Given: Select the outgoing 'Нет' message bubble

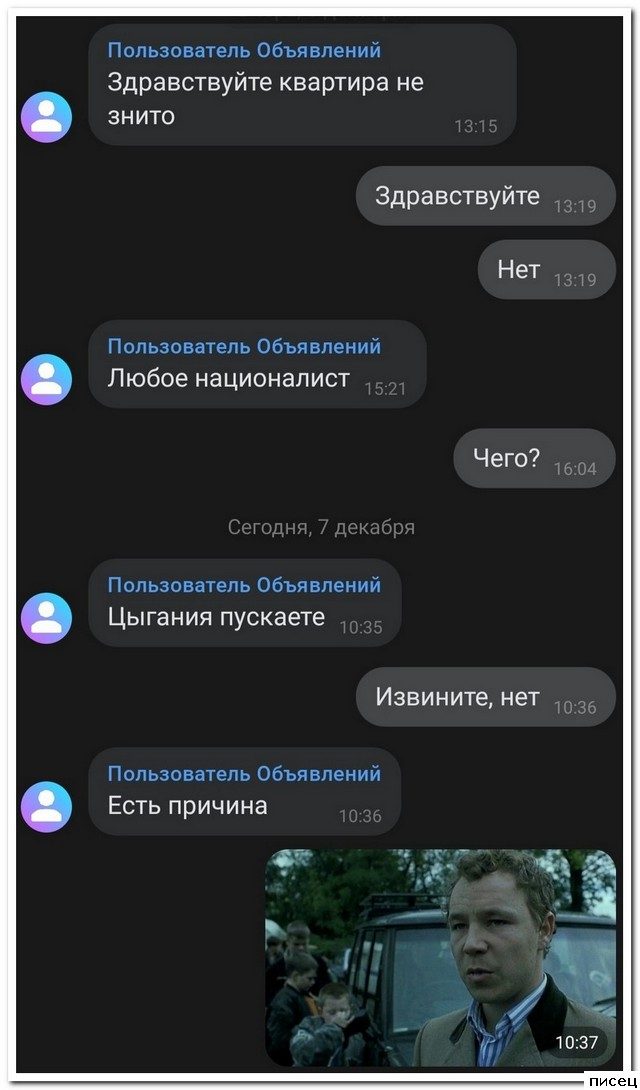Looking at the screenshot, I should click(547, 270).
